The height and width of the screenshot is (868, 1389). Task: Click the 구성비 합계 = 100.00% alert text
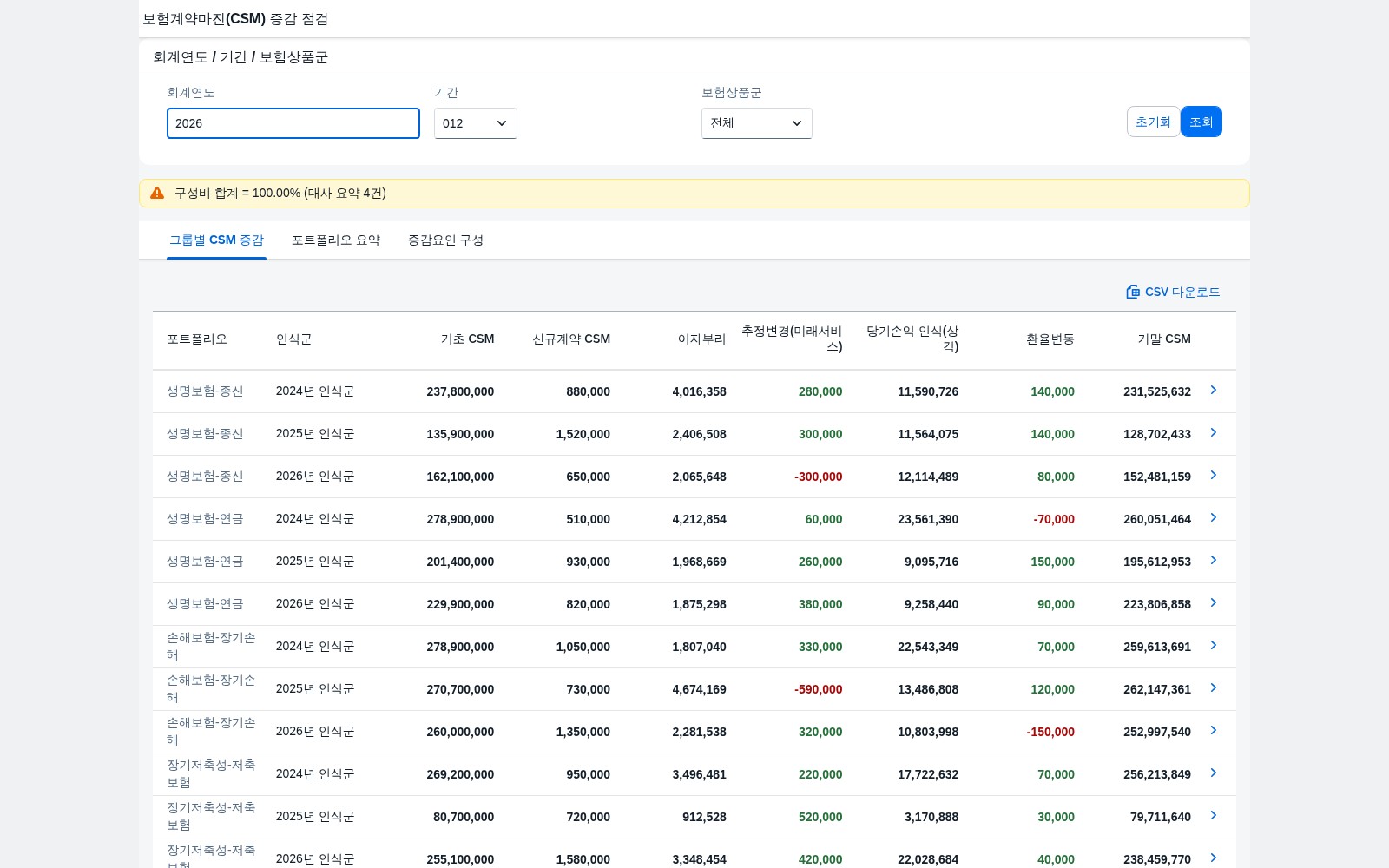pyautogui.click(x=280, y=193)
